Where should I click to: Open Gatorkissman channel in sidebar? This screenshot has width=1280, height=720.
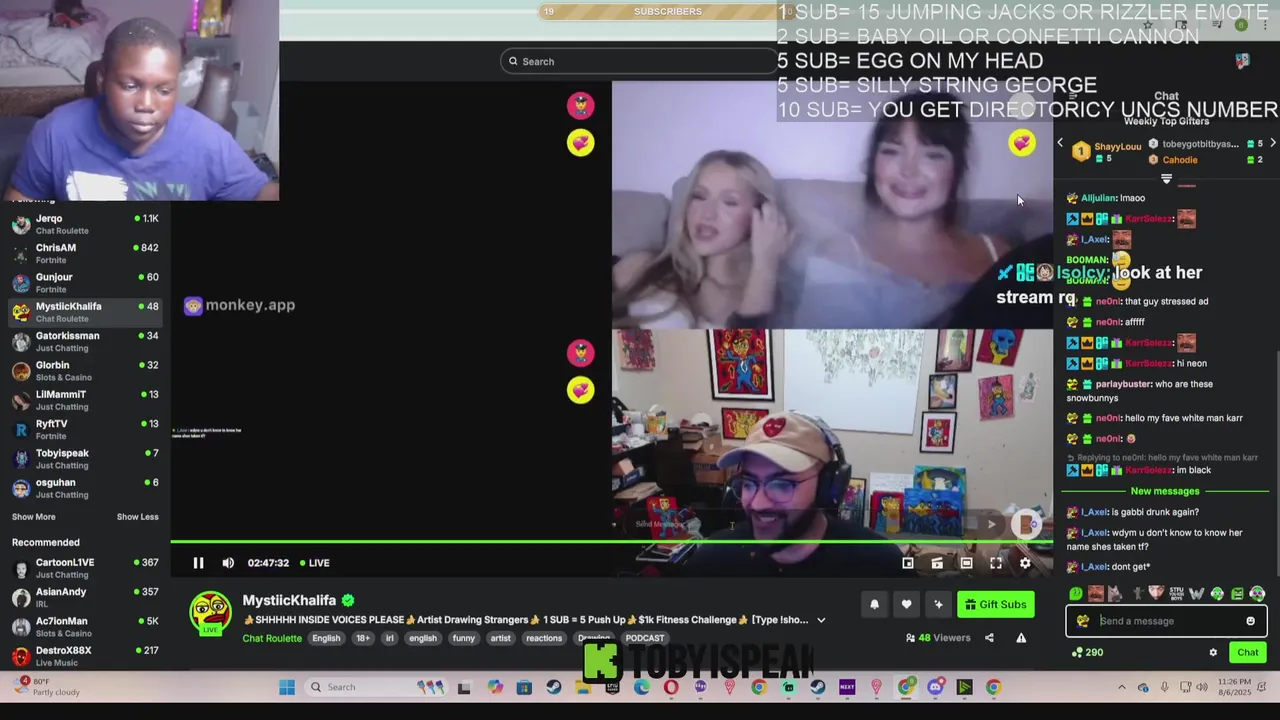(85, 341)
